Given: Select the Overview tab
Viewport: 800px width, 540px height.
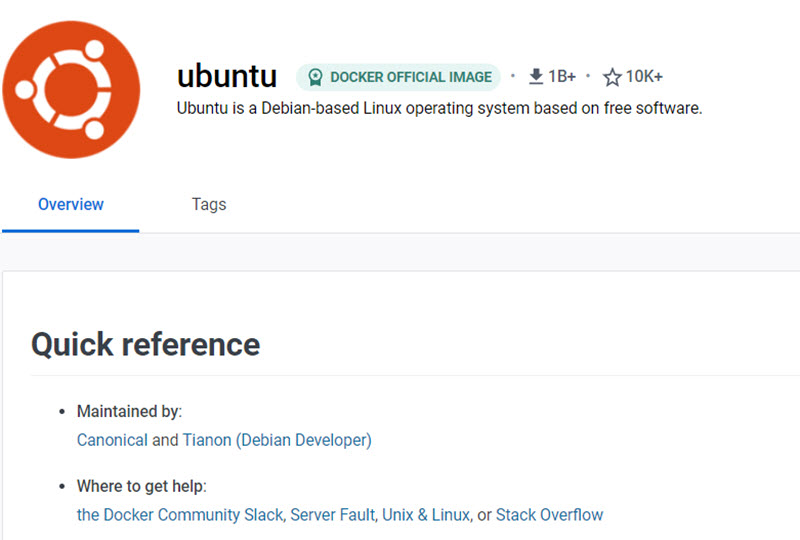Looking at the screenshot, I should click(x=71, y=204).
